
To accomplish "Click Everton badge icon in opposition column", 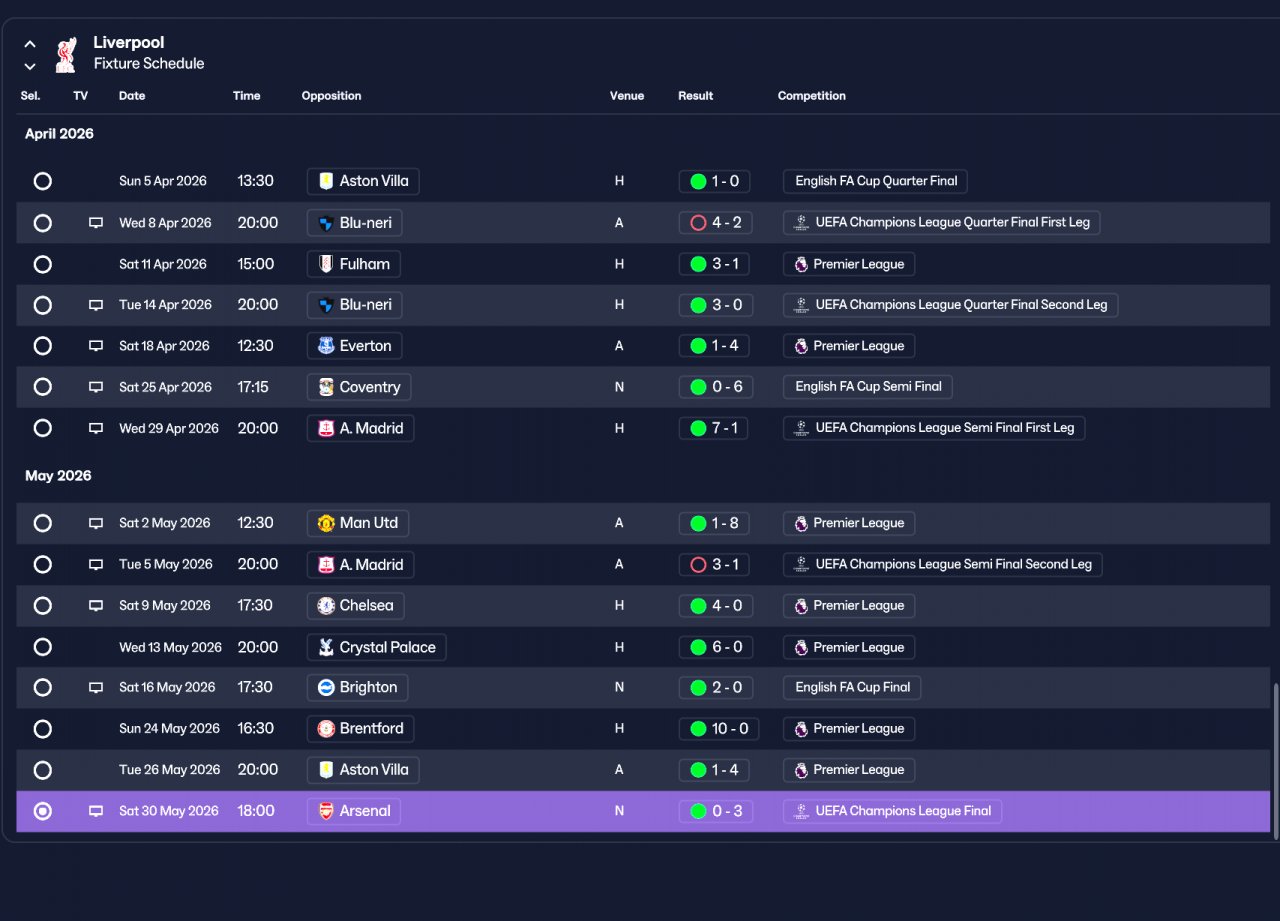I will pos(326,346).
